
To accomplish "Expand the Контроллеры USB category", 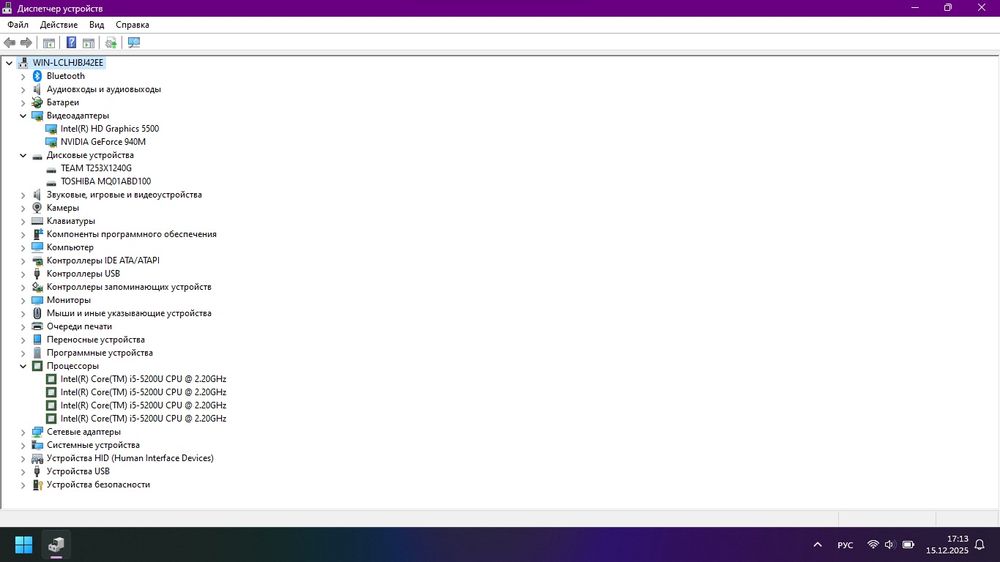I will 23,274.
